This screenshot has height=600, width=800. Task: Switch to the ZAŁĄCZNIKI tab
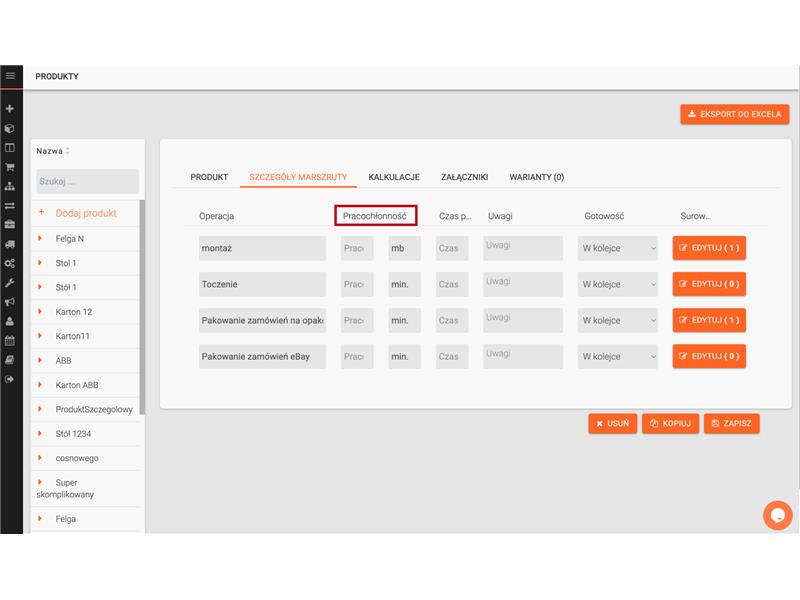[x=464, y=177]
